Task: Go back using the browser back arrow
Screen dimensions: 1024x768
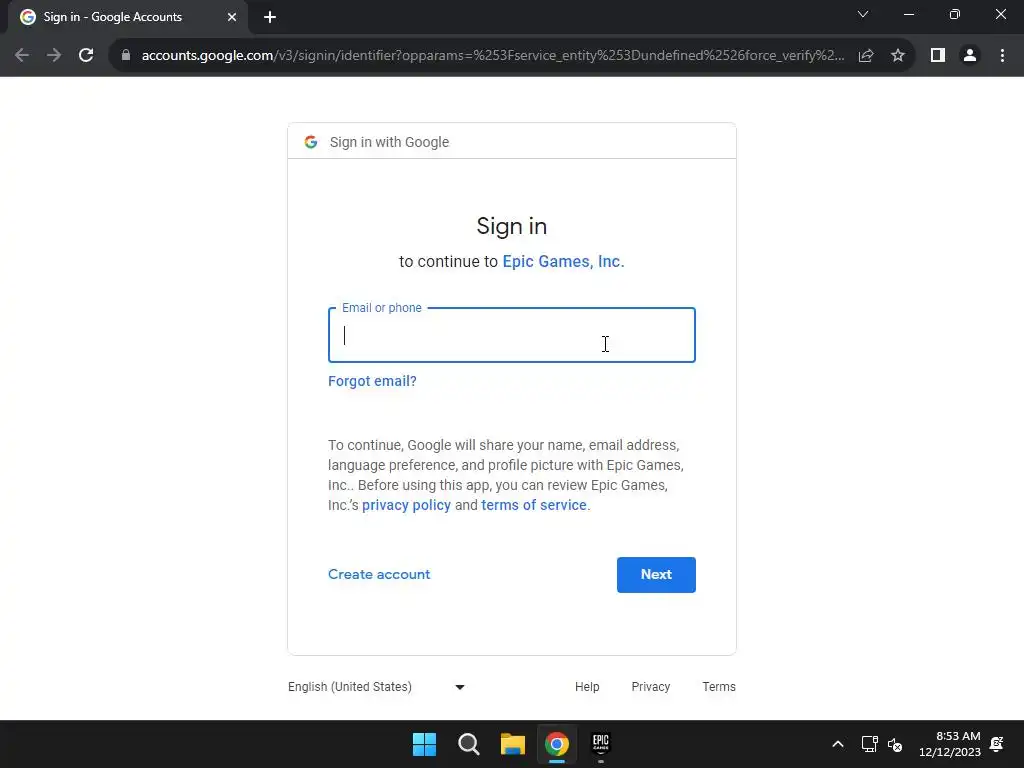Action: 22,56
